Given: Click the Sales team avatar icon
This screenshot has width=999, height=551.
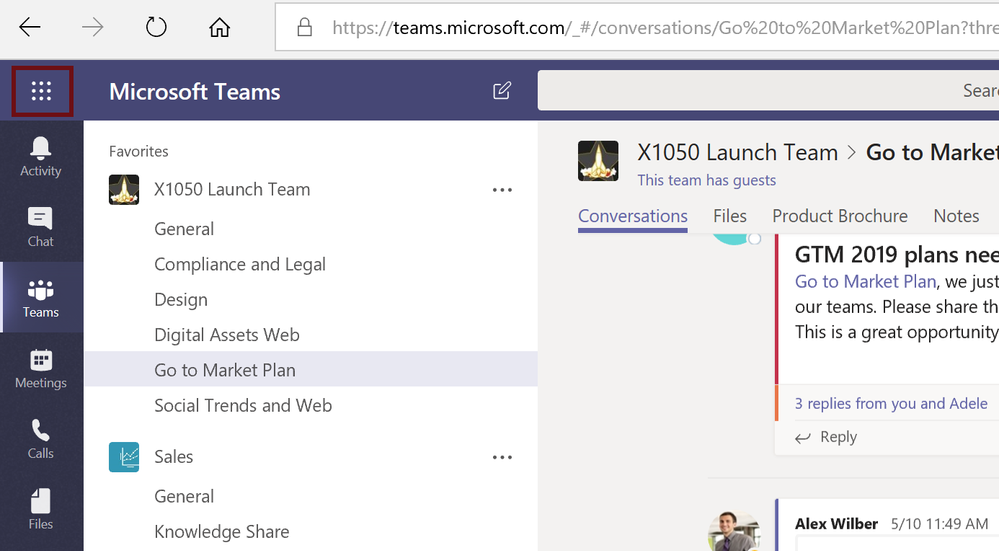Looking at the screenshot, I should 124,457.
